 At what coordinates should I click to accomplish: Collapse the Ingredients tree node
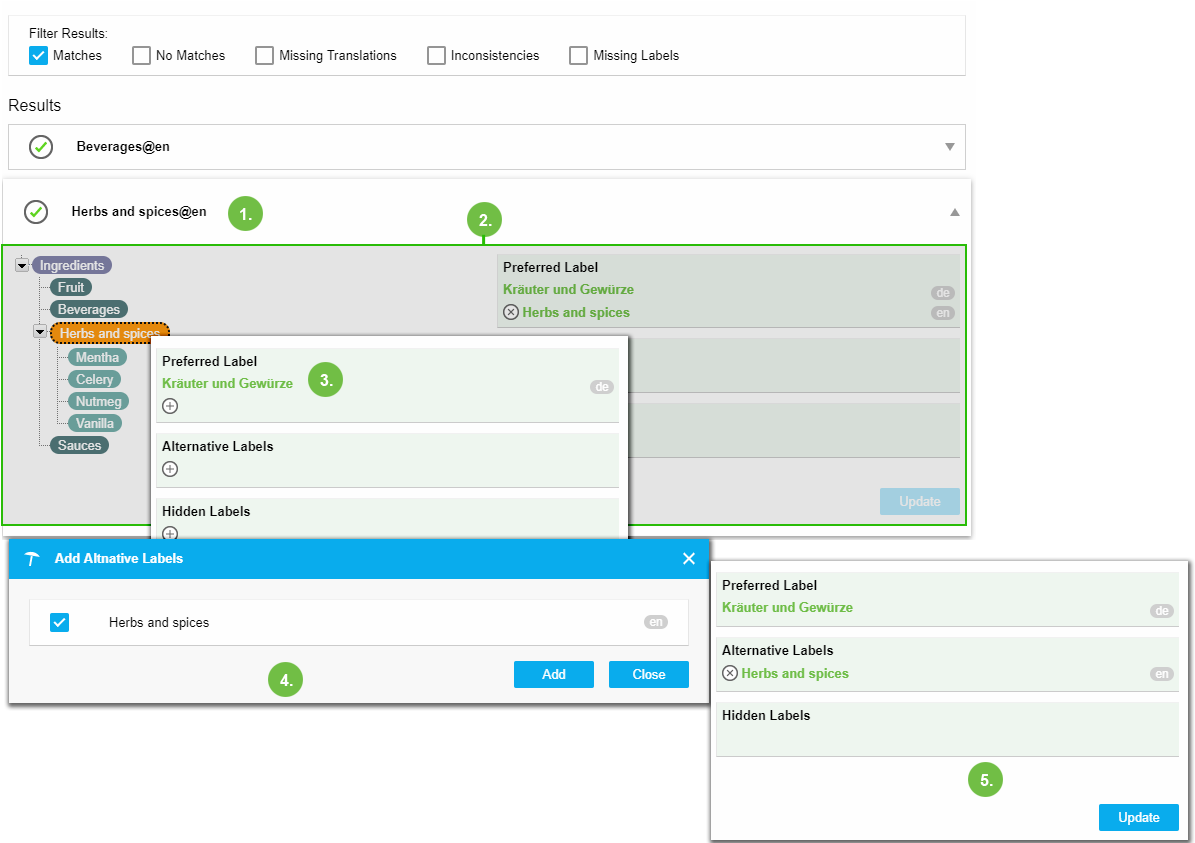(x=22, y=265)
